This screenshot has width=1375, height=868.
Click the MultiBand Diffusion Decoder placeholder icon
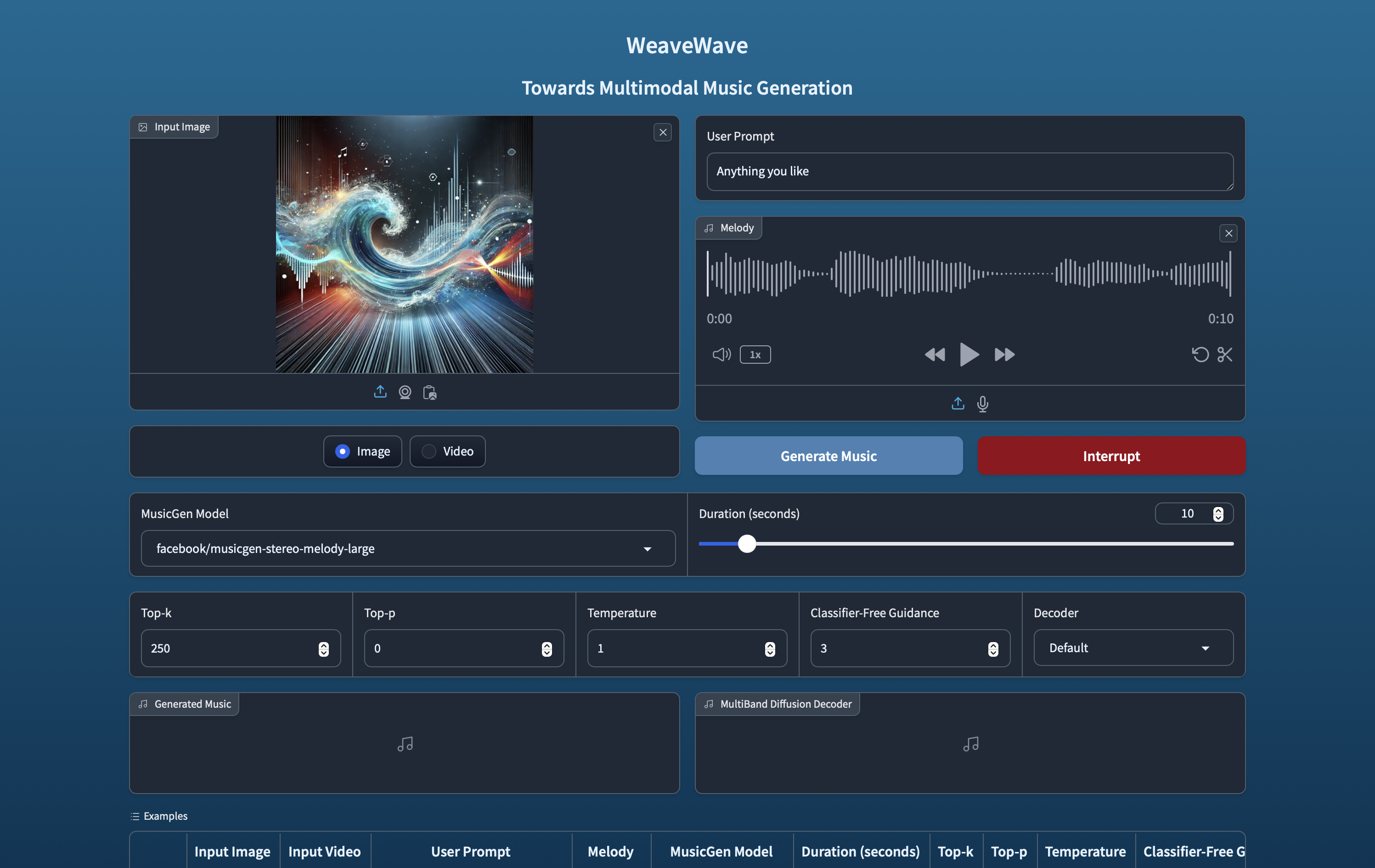click(x=971, y=744)
